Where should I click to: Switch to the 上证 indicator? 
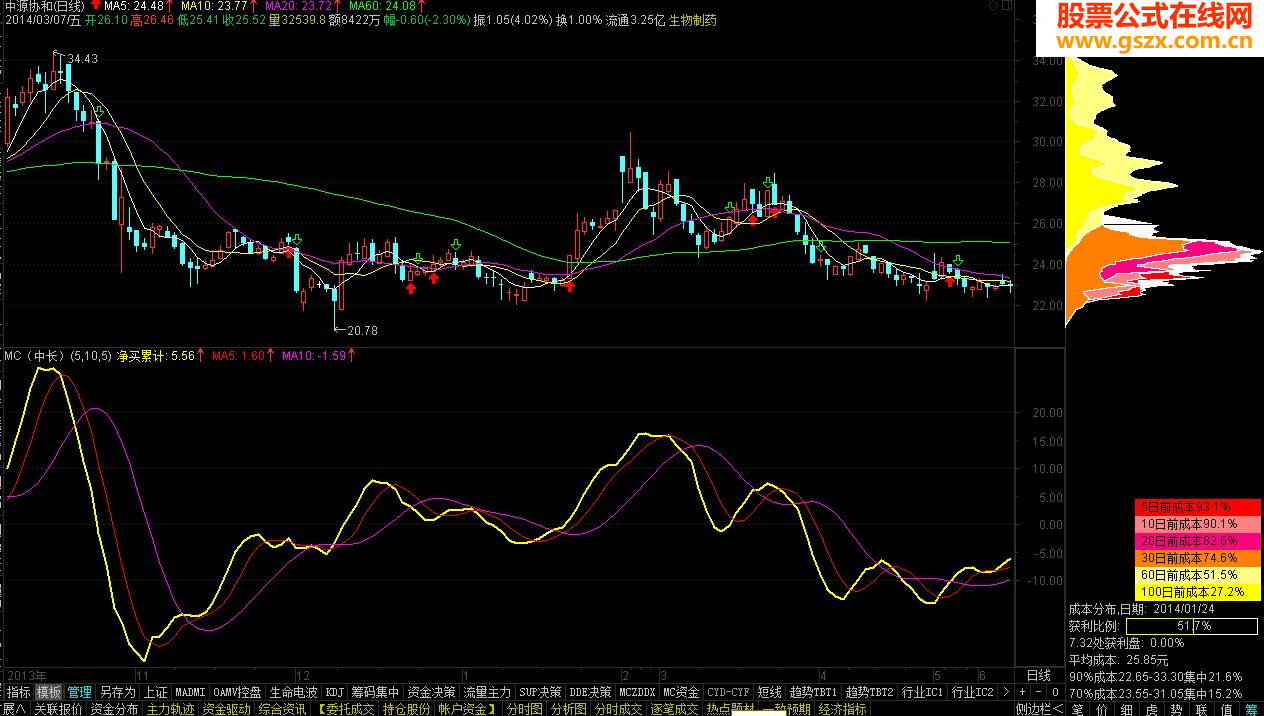click(155, 692)
